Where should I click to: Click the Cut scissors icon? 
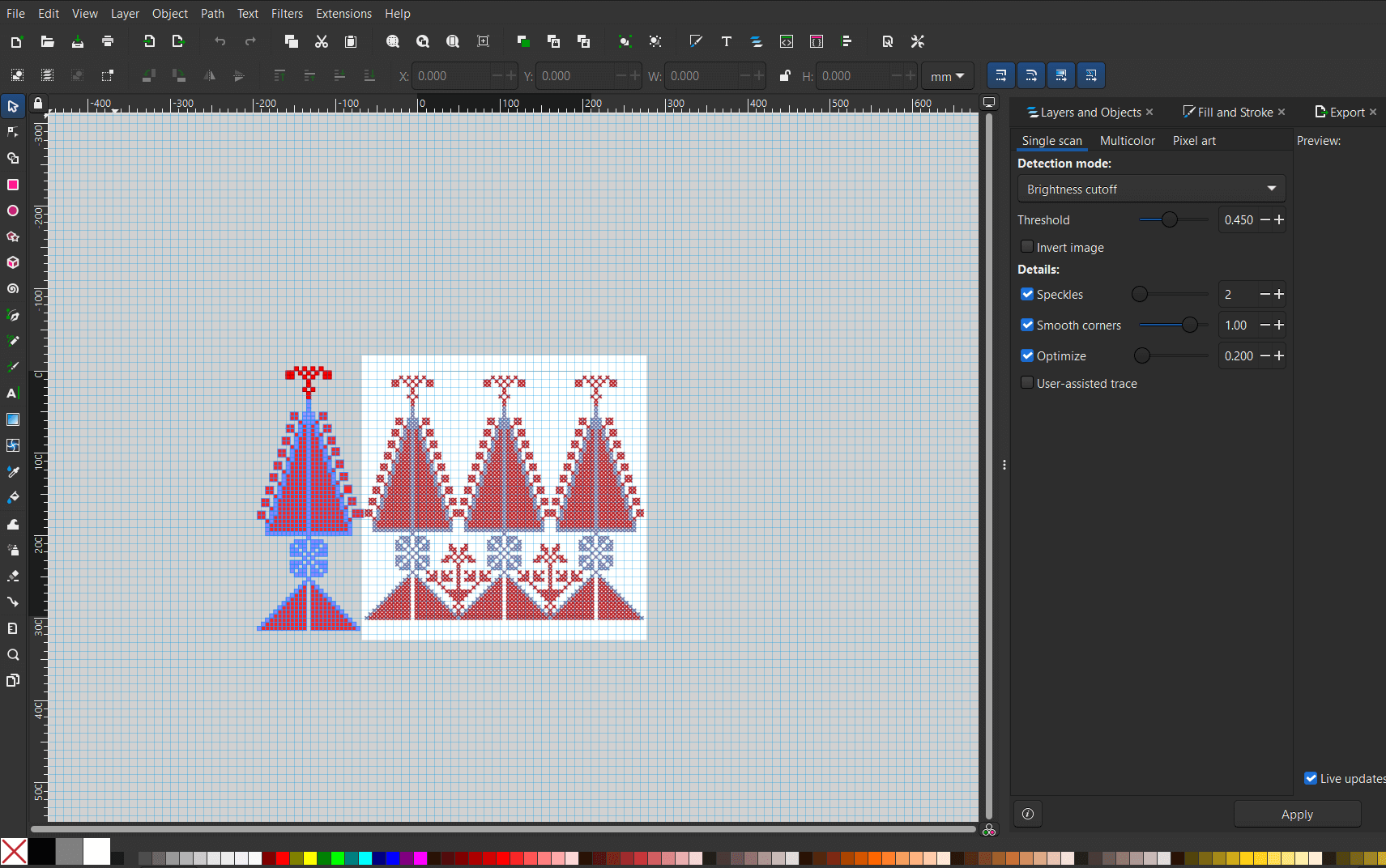(x=322, y=41)
